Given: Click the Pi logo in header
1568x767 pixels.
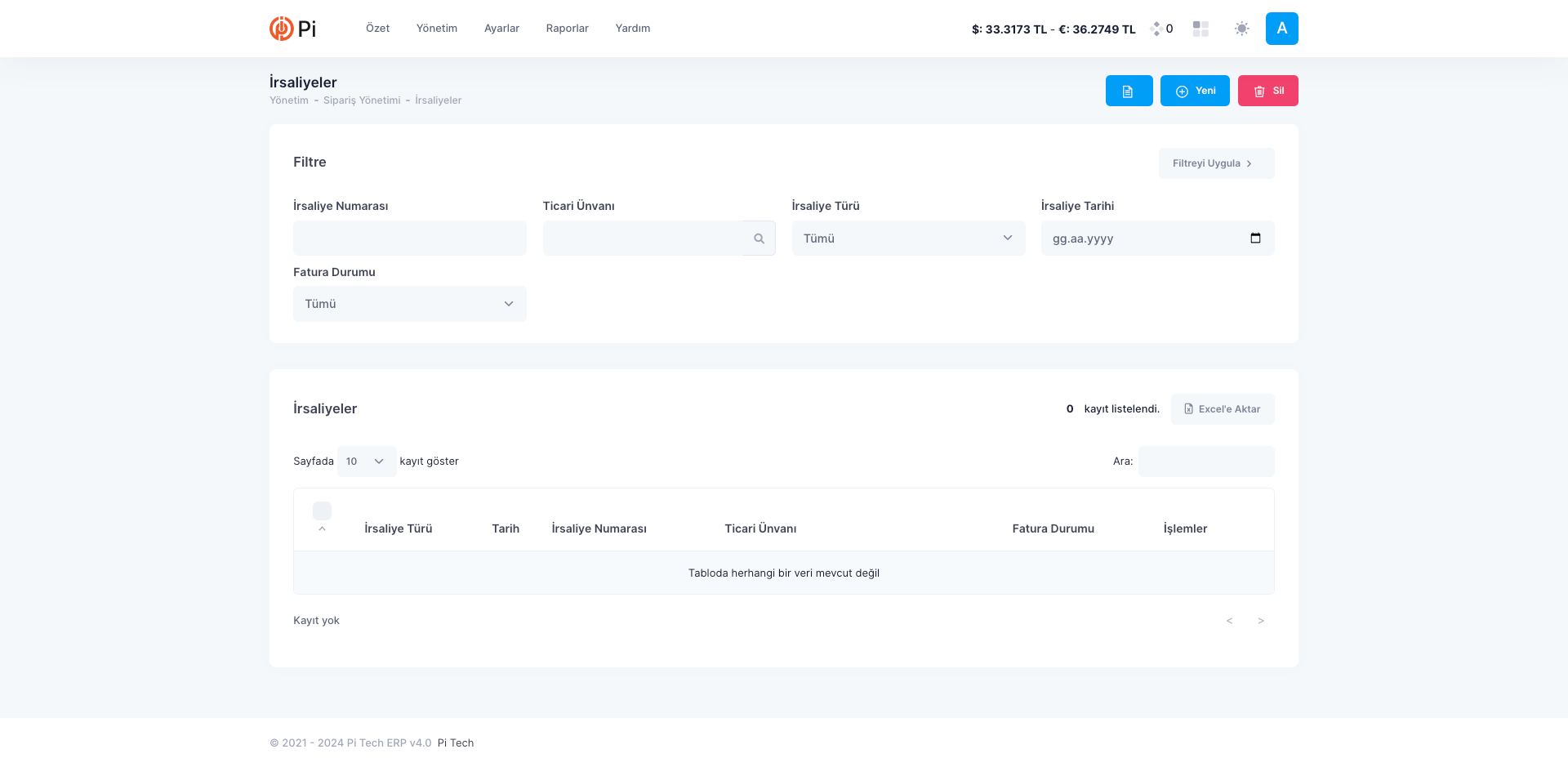Looking at the screenshot, I should click(292, 29).
